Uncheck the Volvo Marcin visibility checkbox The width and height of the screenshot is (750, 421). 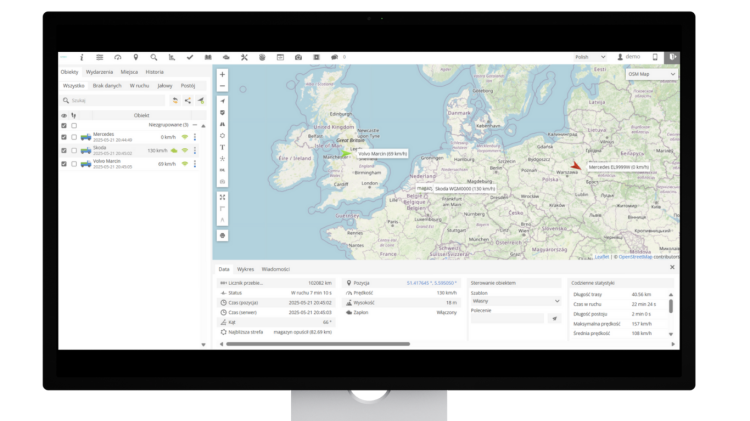click(64, 163)
